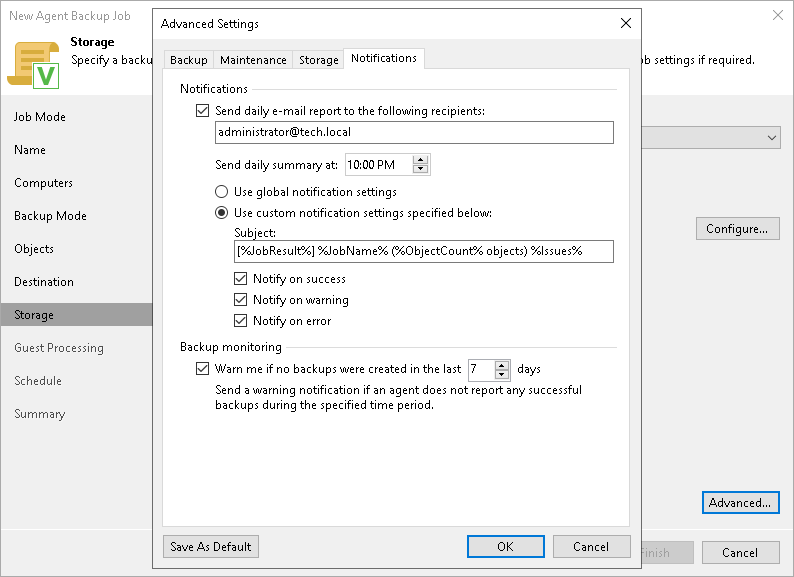
Task: Click Save As Default button
Action: click(x=211, y=547)
